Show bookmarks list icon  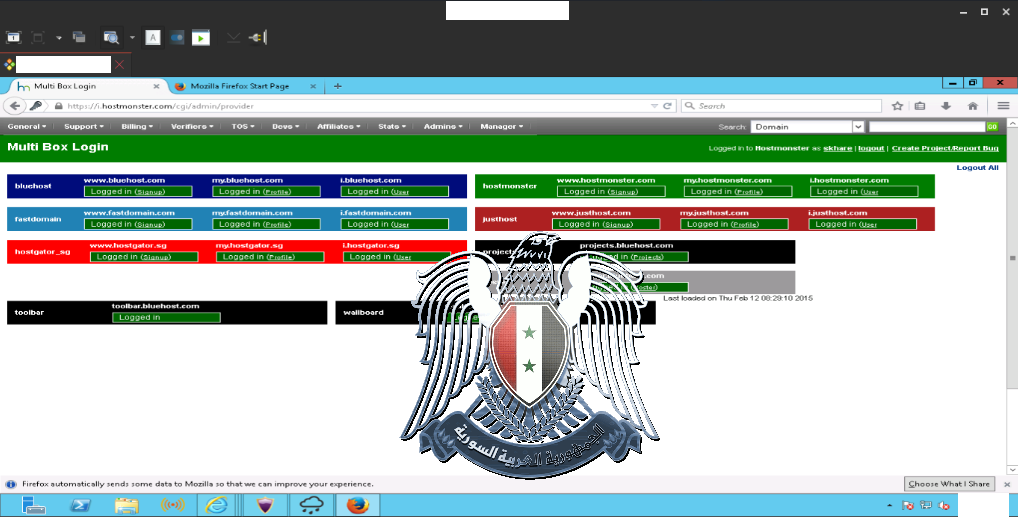920,106
